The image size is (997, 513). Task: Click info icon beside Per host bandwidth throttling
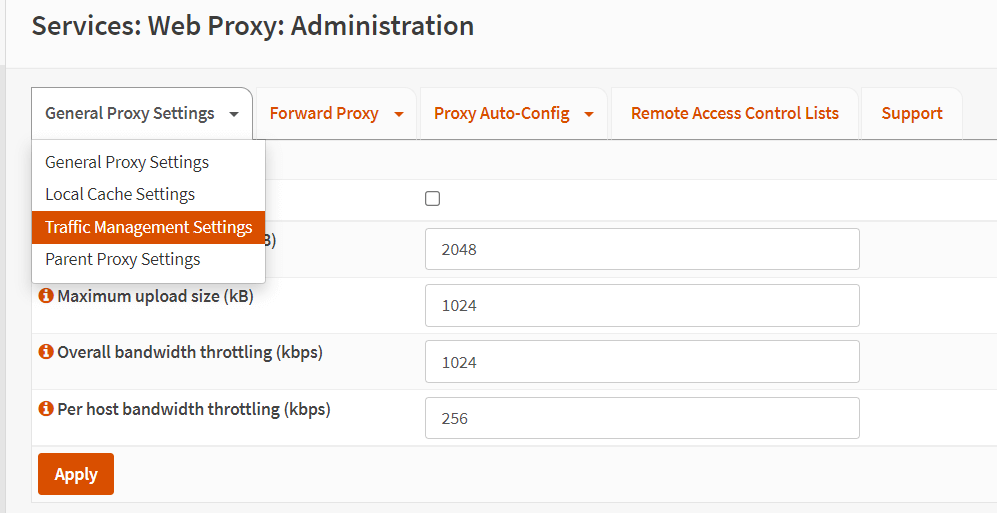pyautogui.click(x=45, y=409)
